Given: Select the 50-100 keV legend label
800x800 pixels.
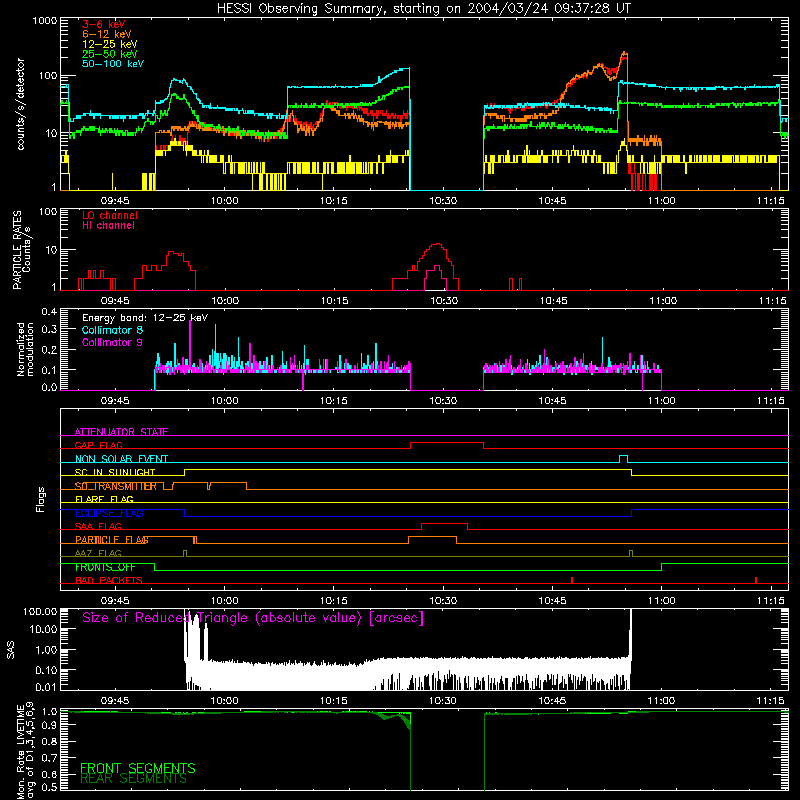Looking at the screenshot, I should pos(113,64).
